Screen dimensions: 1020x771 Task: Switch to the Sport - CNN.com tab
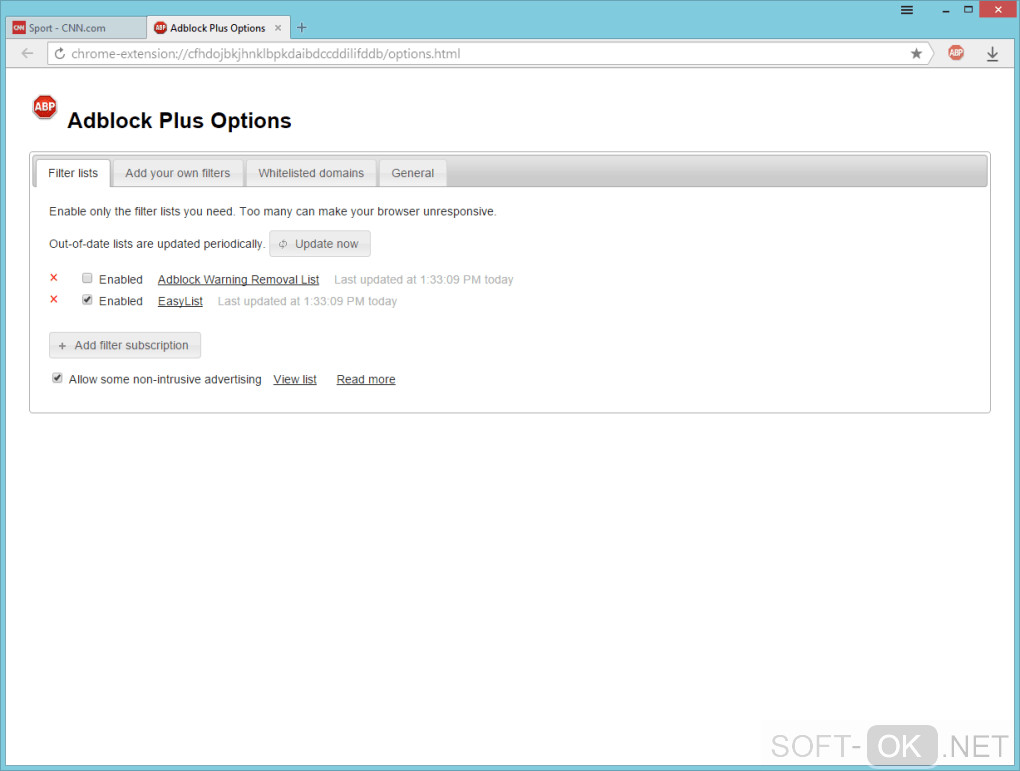(x=75, y=28)
